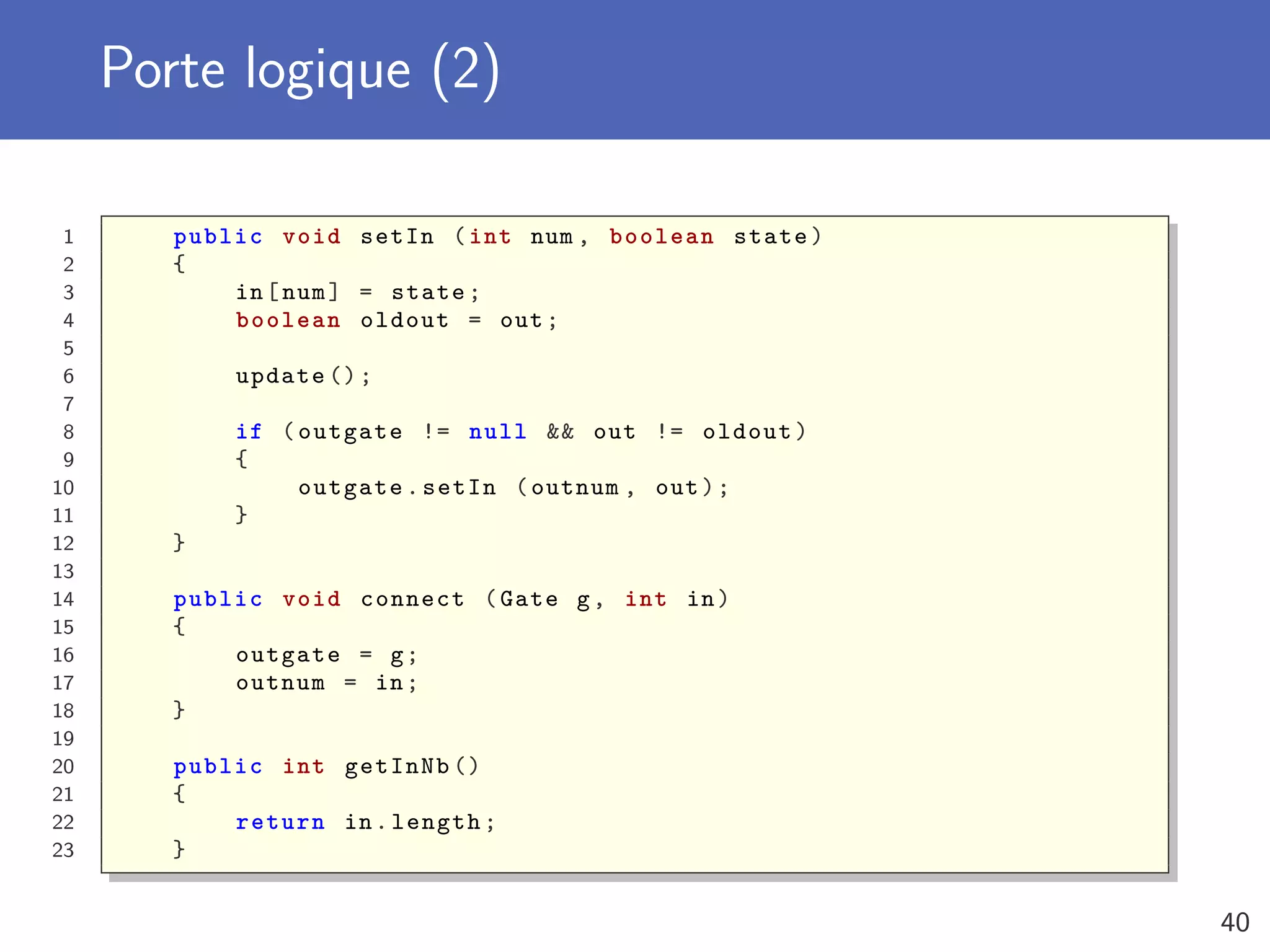Click the "return in.length;" statement

(365, 822)
